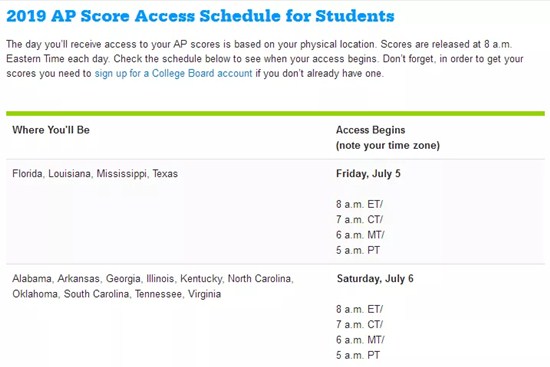Click the 5 a.m. PT entry under Friday
550x367 pixels.
coord(358,250)
